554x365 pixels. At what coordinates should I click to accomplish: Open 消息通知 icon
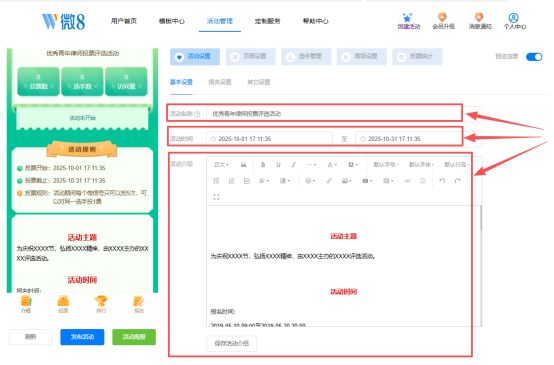(479, 17)
